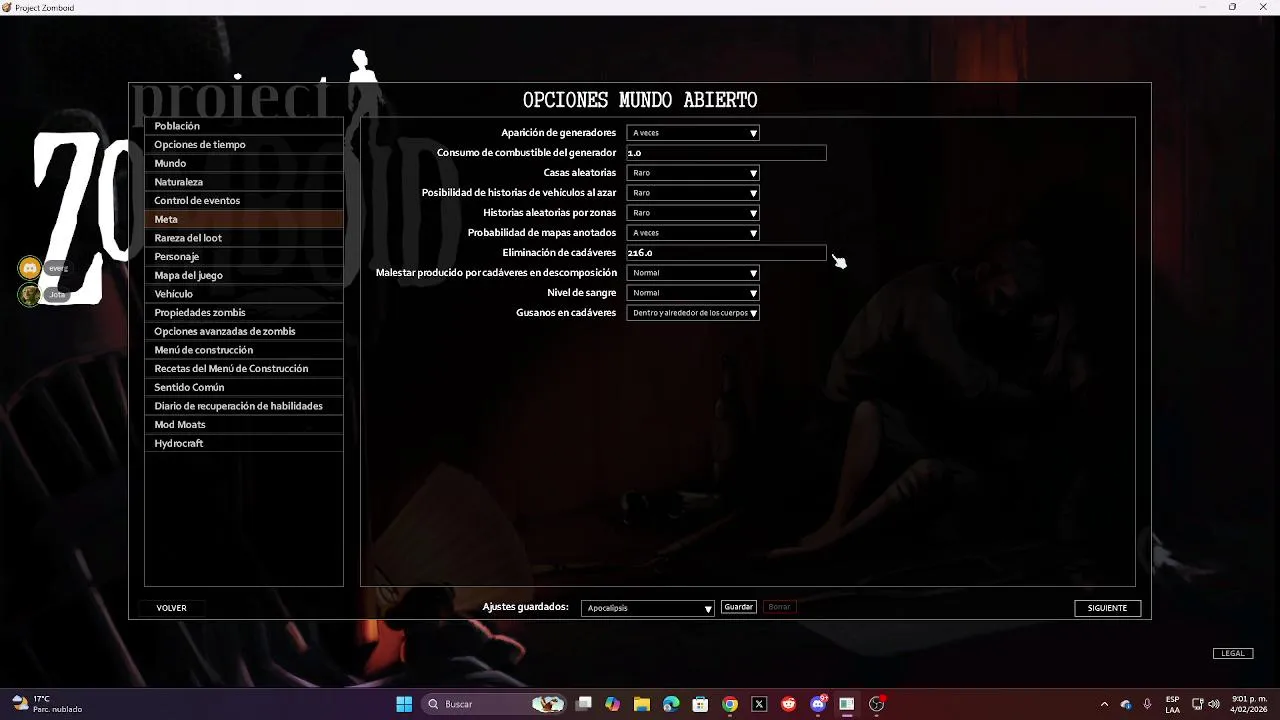The width and height of the screenshot is (1280, 720).
Task: Select the Meta category
Action: tap(244, 219)
